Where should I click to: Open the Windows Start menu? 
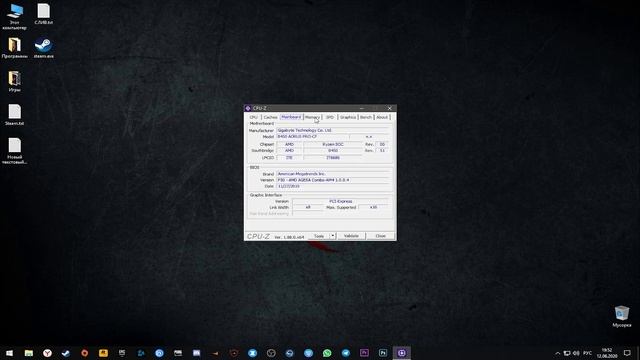pos(9,353)
